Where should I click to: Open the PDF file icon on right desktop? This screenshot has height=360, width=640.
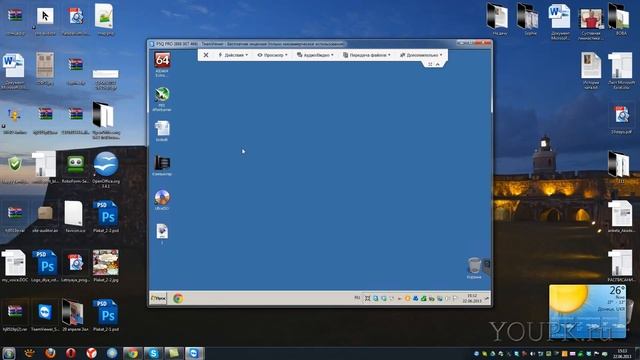[x=621, y=119]
